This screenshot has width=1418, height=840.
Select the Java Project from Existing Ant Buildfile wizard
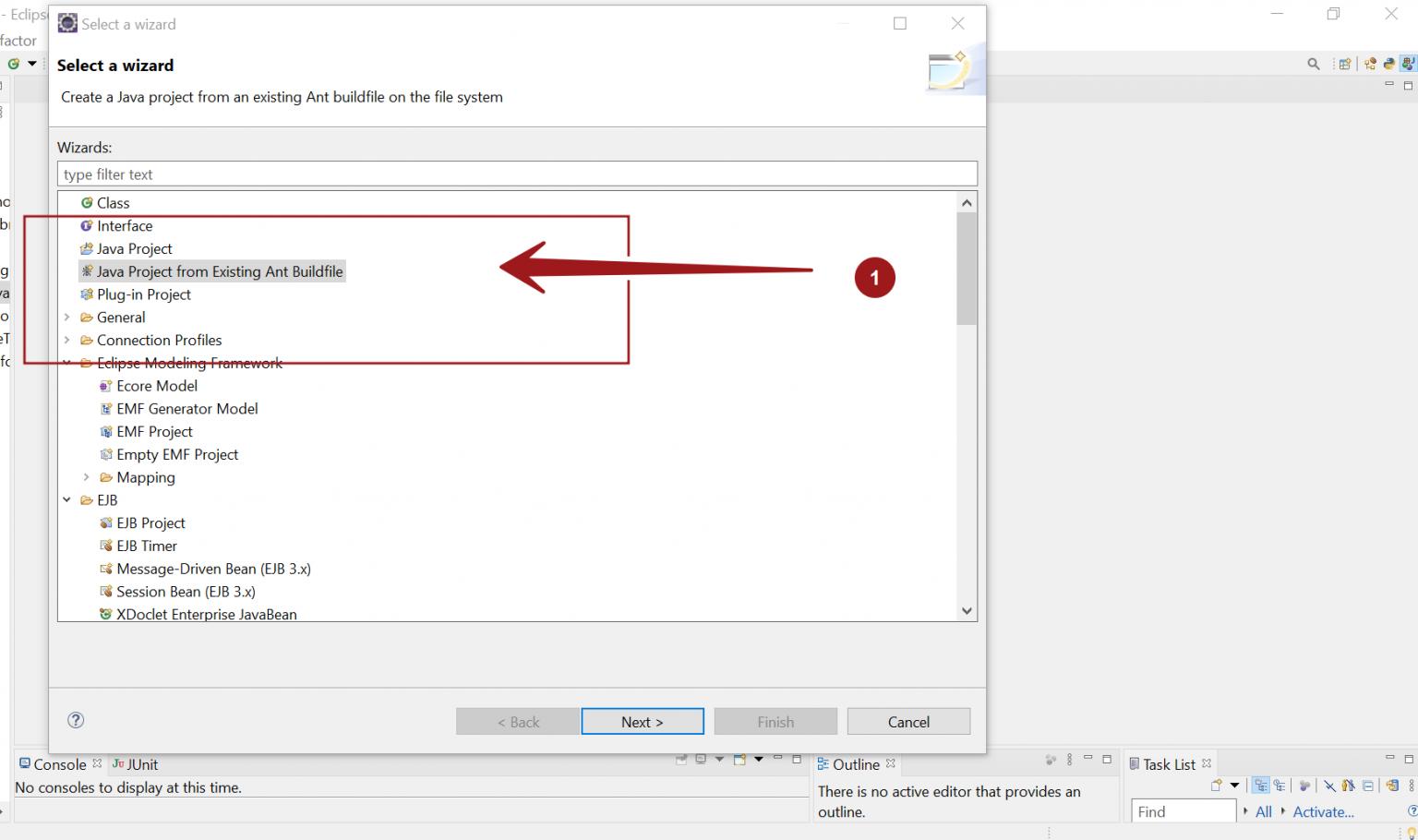(221, 270)
